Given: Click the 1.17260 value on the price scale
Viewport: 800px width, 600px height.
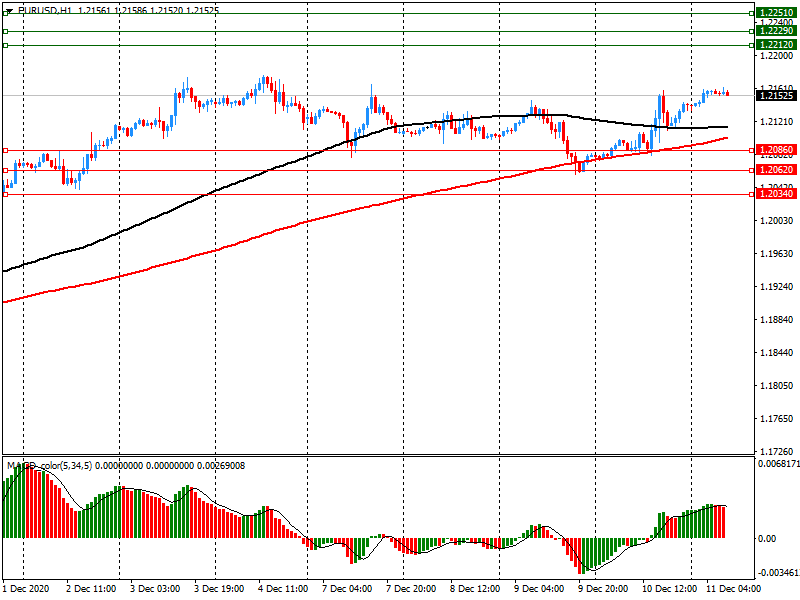Looking at the screenshot, I should [777, 452].
